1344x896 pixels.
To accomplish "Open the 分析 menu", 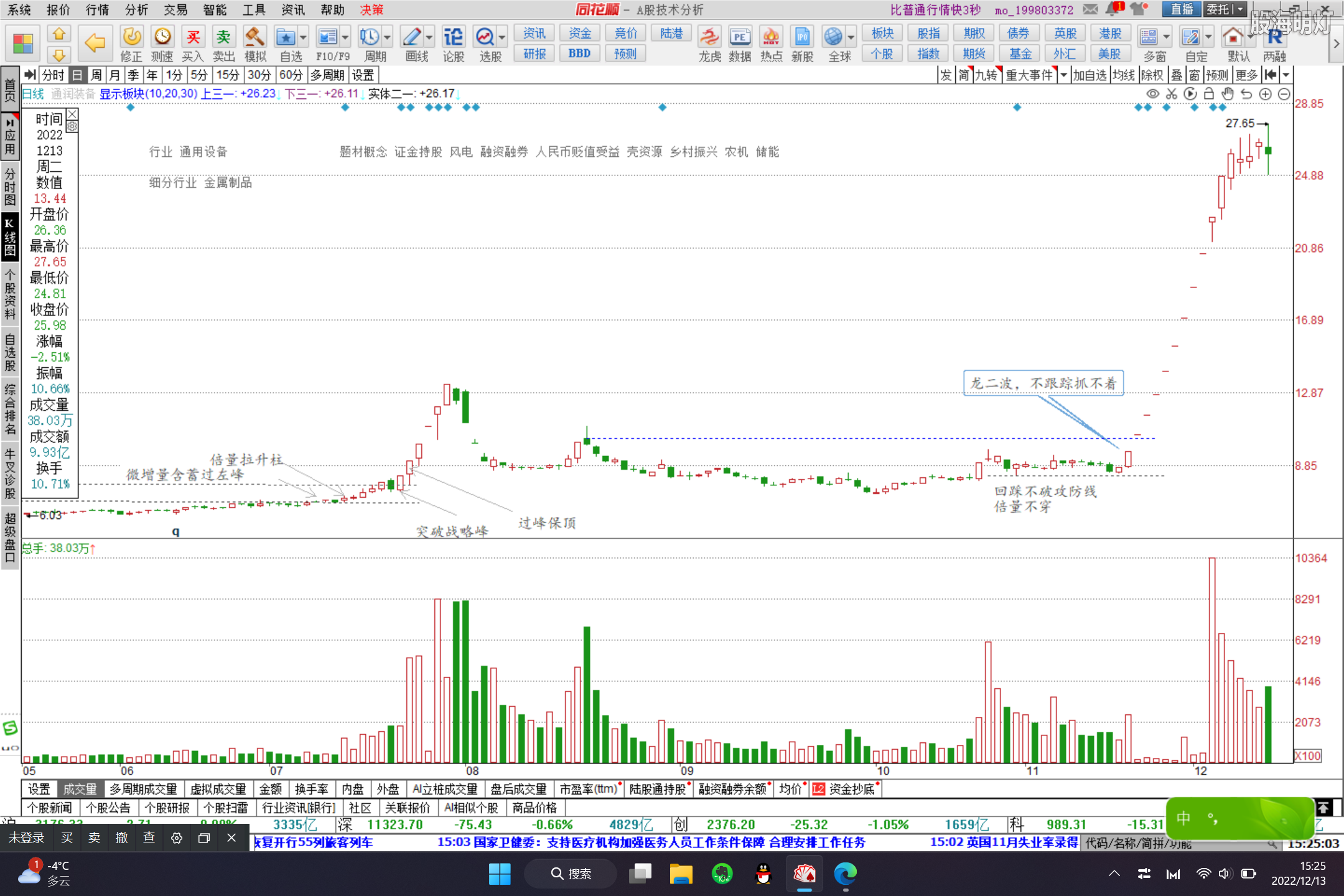I will pyautogui.click(x=137, y=9).
